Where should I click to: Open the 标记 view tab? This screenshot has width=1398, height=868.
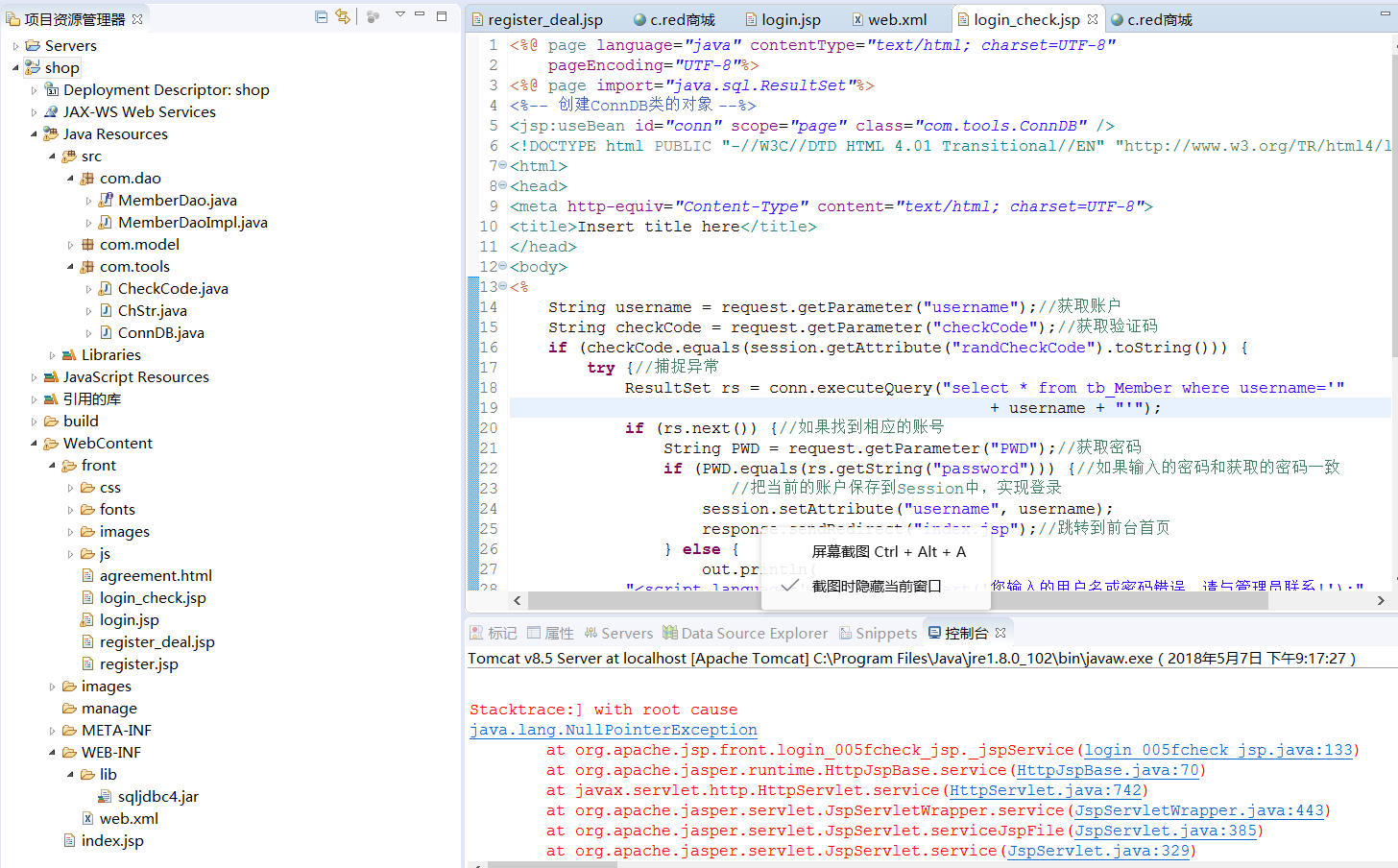(494, 633)
